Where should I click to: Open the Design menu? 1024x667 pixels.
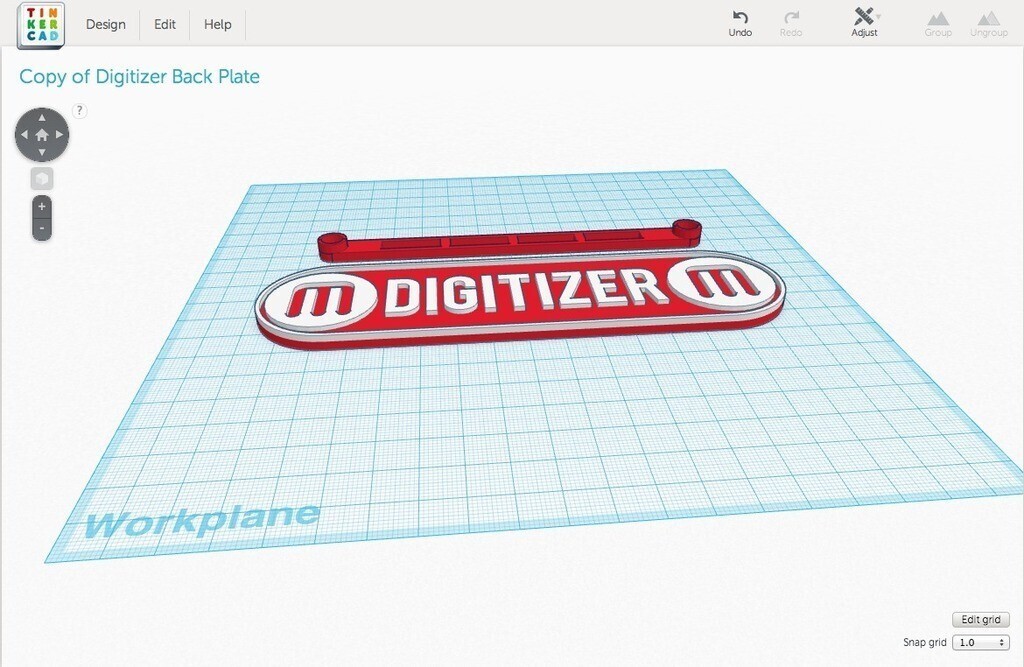click(x=106, y=24)
